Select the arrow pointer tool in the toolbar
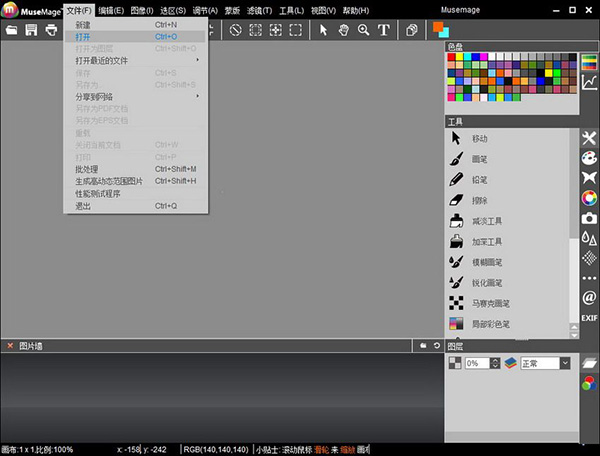Screen dimensions: 600x456 [x=323, y=30]
